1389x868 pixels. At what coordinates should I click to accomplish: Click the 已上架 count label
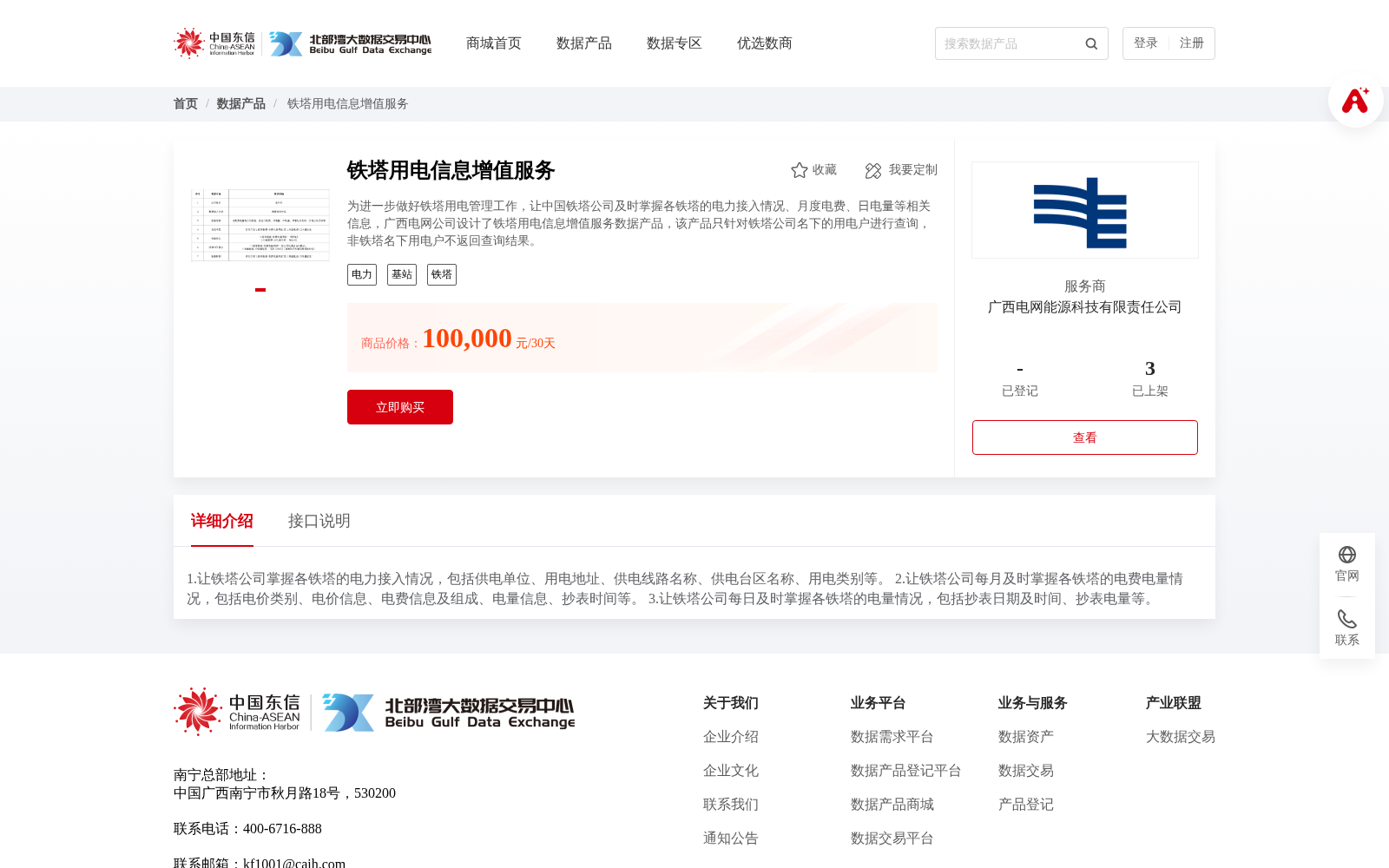pyautogui.click(x=1150, y=391)
